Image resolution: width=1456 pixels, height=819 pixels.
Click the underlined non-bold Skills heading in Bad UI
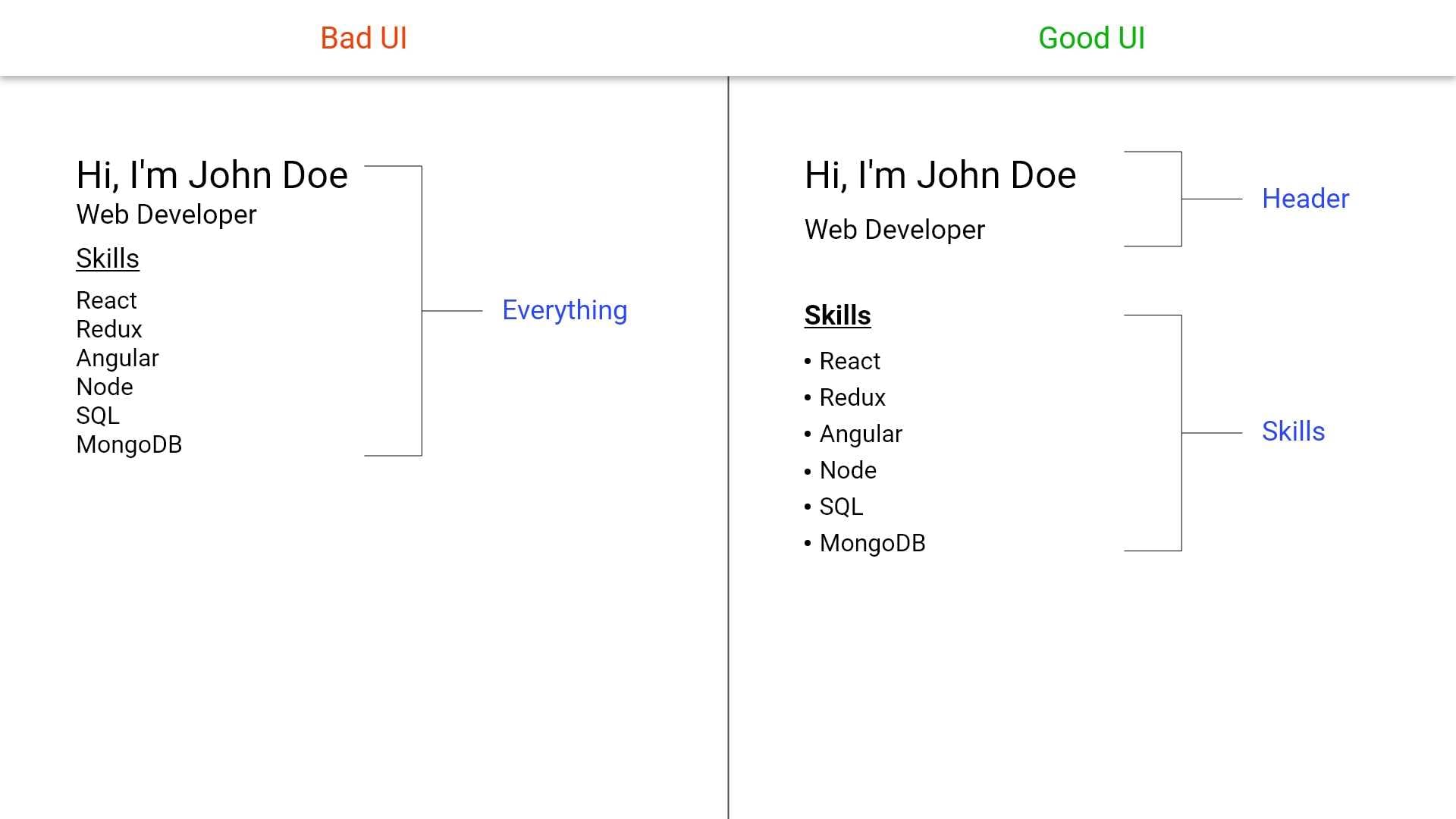click(x=108, y=259)
